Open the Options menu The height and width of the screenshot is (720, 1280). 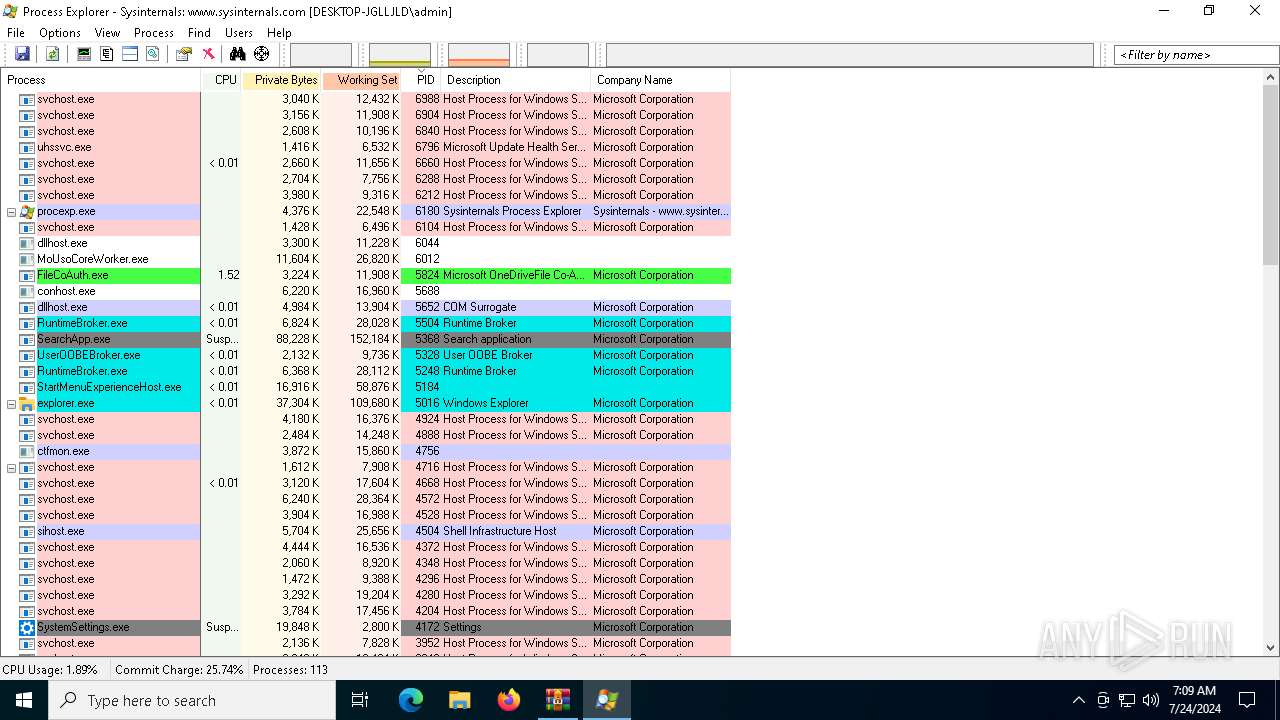60,33
